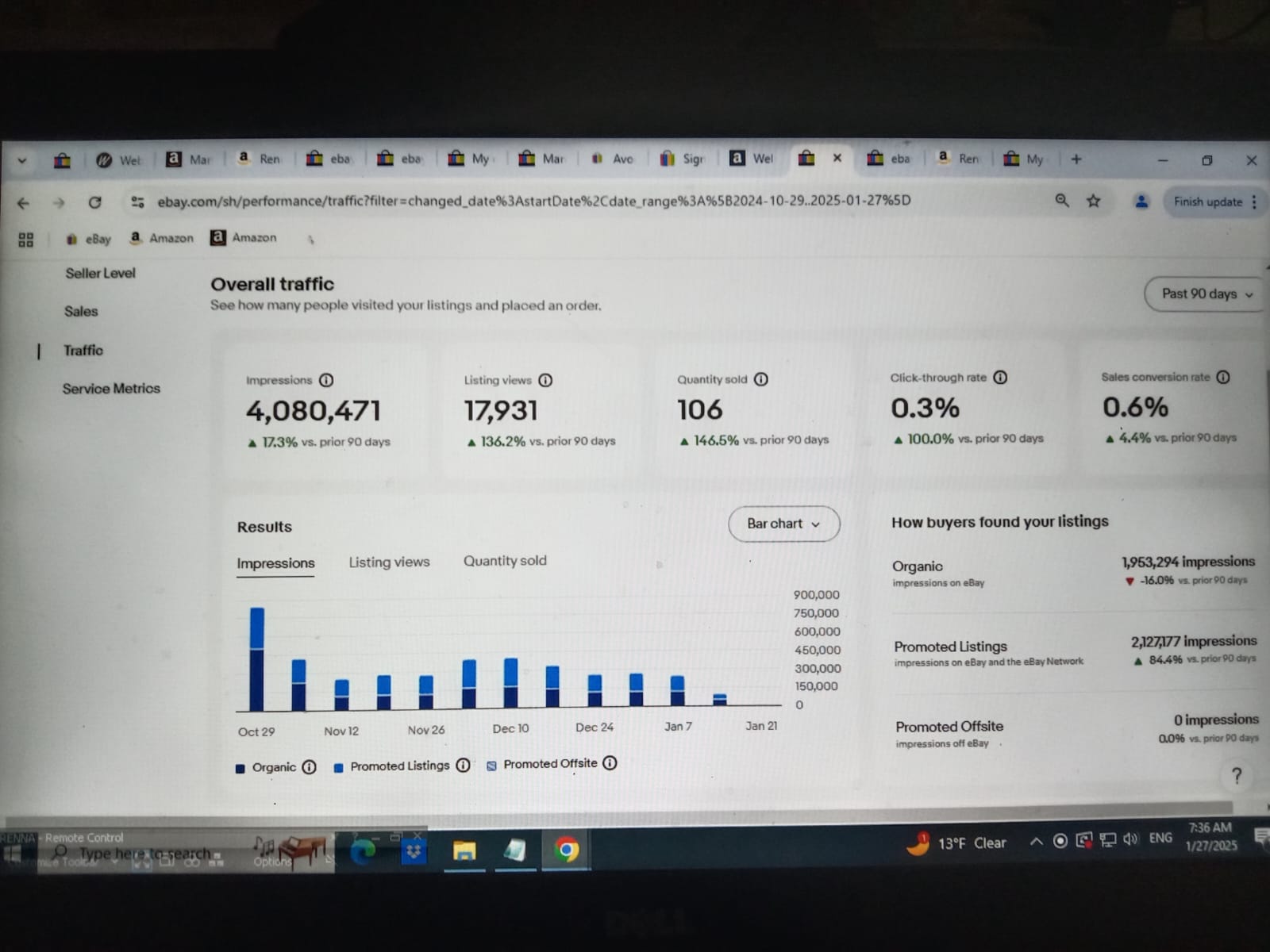The height and width of the screenshot is (952, 1270).
Task: Toggle Promoted Listings series in legend
Action: [392, 766]
